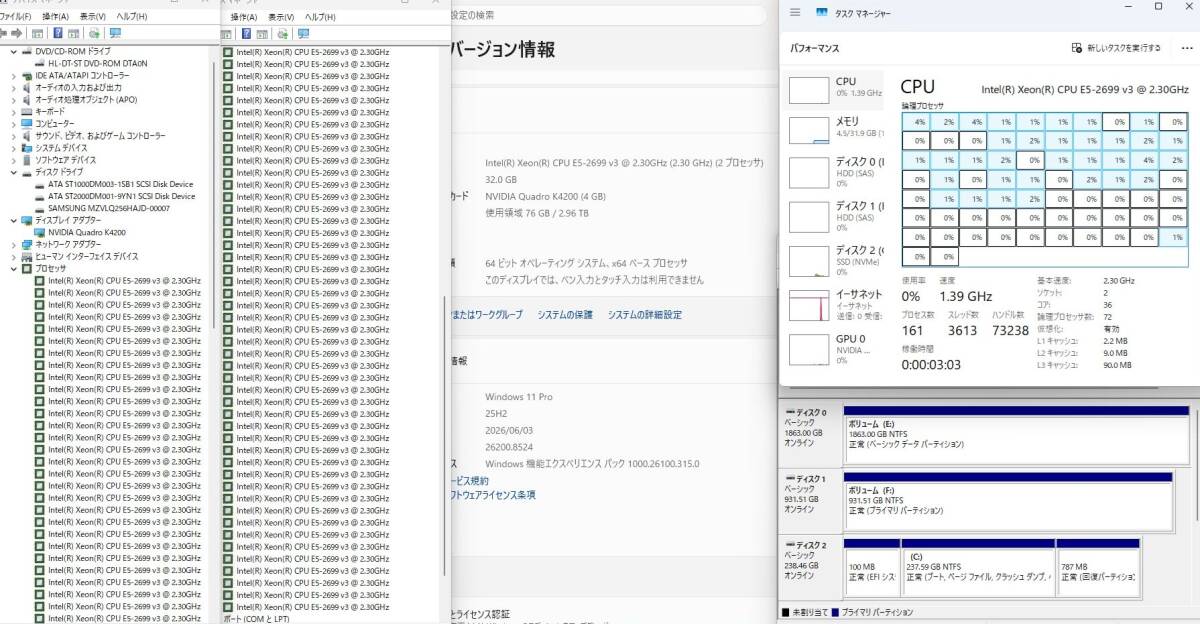Click the キーボード device category icon

(x=27, y=111)
